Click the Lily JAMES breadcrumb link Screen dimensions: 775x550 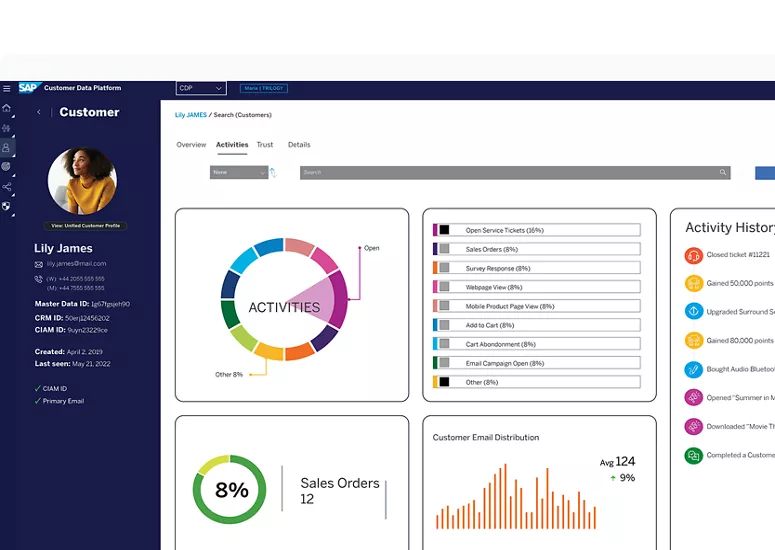tap(190, 115)
